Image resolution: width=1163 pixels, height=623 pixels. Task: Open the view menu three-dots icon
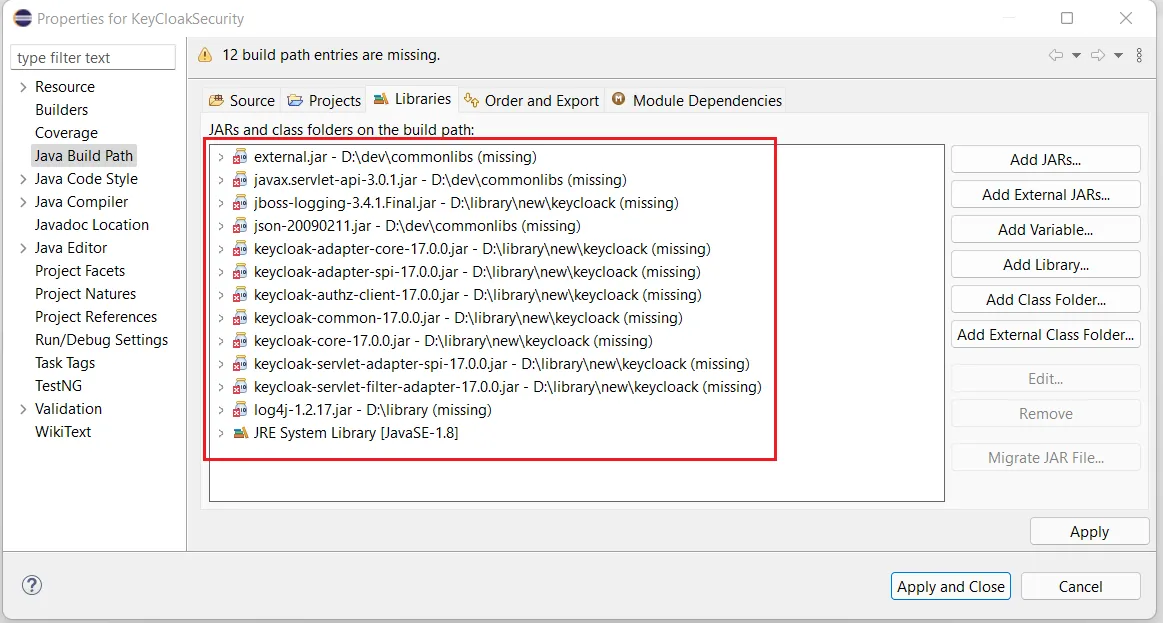(1139, 56)
